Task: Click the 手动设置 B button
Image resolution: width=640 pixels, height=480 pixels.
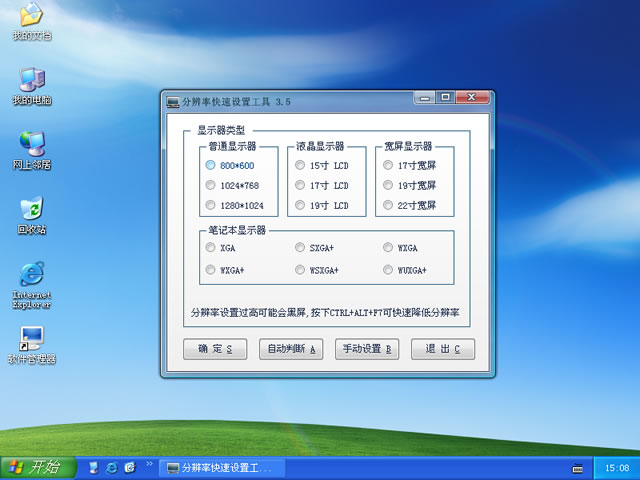Action: 367,349
